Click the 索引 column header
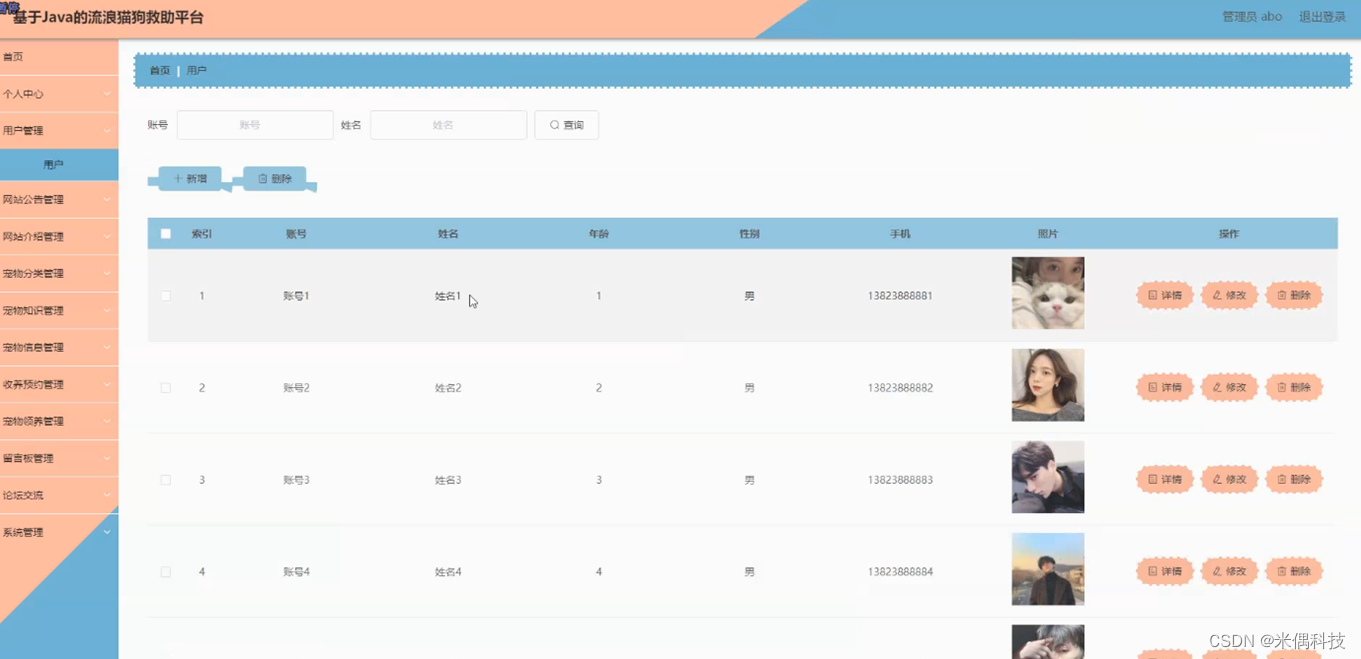 (201, 234)
